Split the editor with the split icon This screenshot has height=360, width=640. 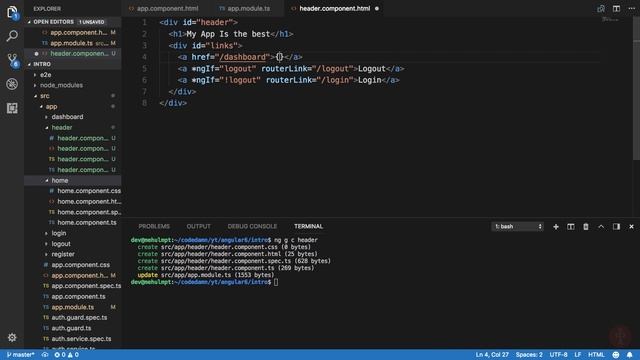[616, 9]
